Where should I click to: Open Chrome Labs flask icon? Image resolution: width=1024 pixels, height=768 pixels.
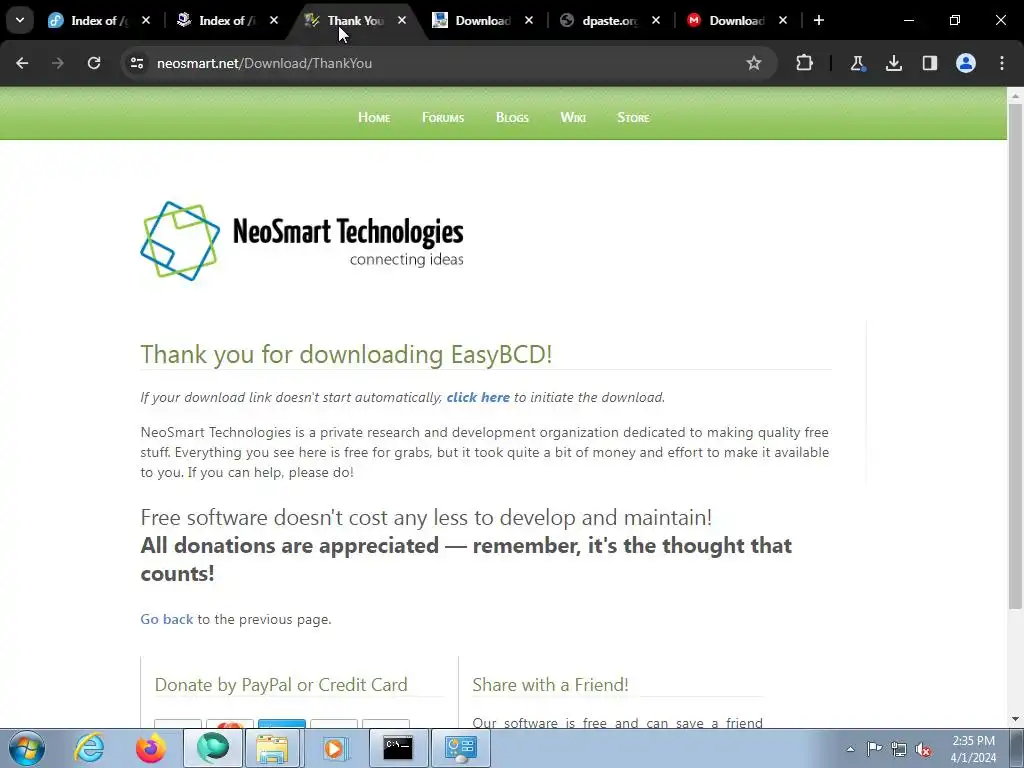point(857,63)
